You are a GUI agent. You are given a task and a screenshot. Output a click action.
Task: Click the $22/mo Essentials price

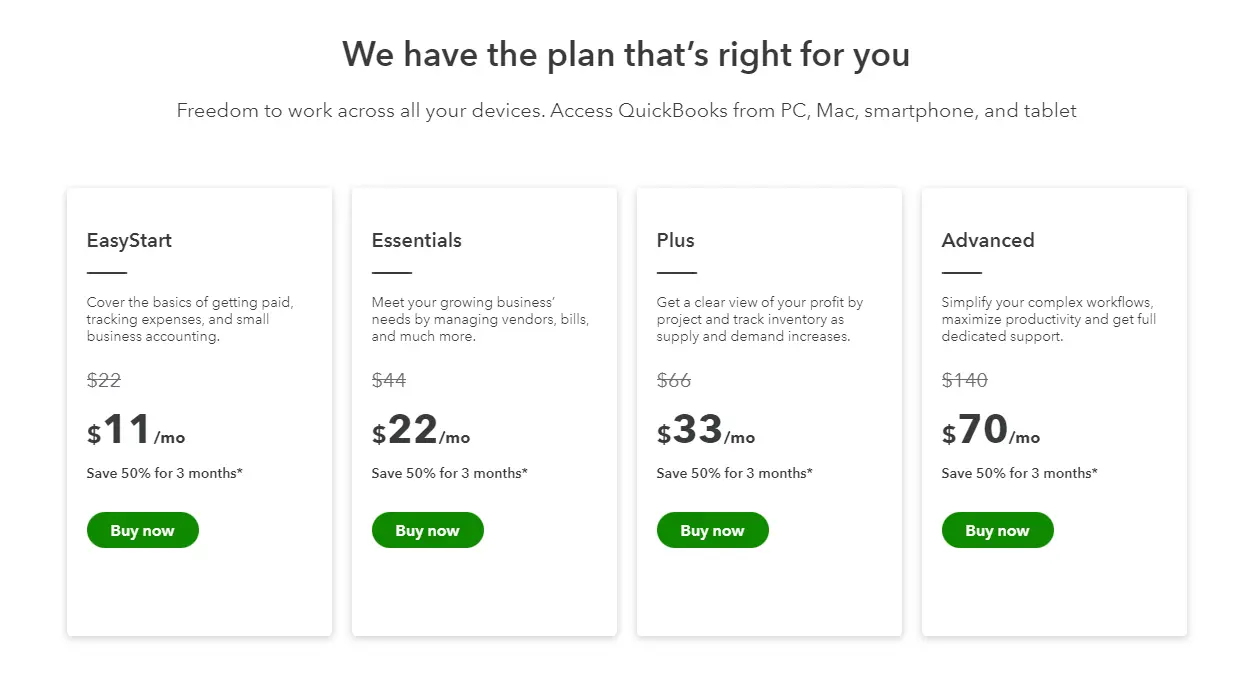420,431
